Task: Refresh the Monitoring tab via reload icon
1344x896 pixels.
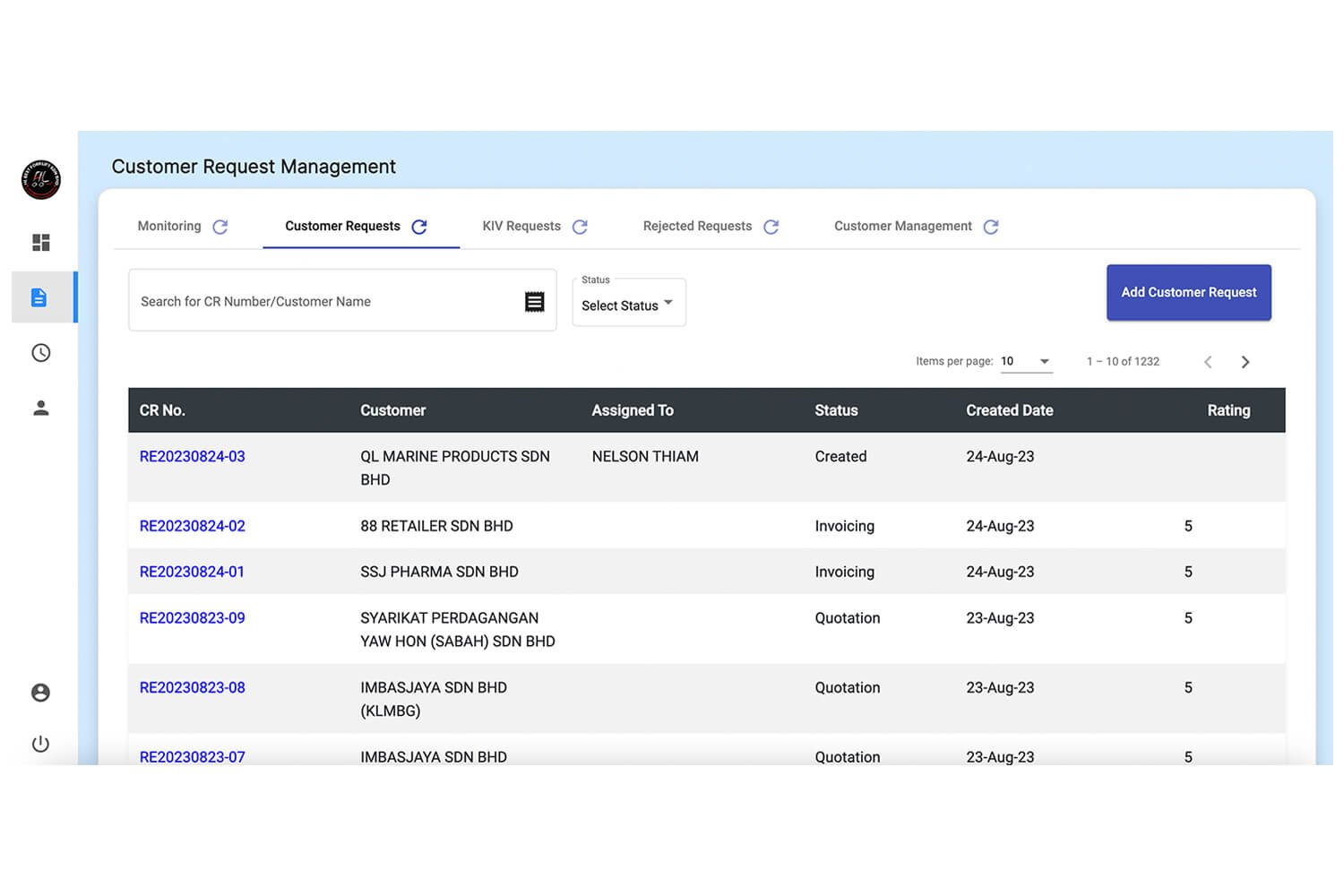Action: pyautogui.click(x=220, y=227)
